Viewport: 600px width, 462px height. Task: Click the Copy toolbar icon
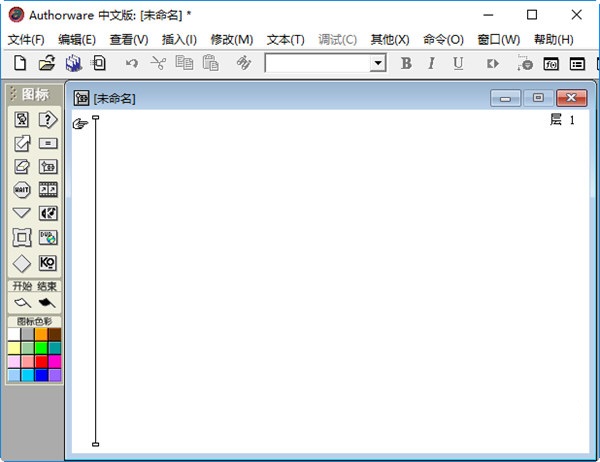coord(184,63)
